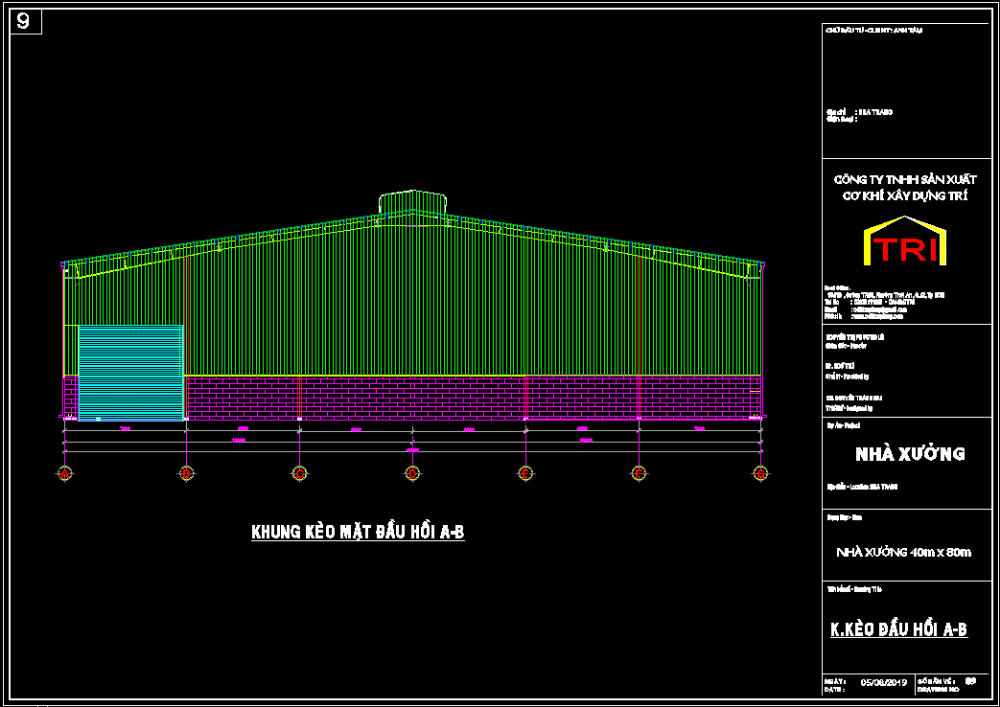Click the drawing number label in title block
This screenshot has height=707, width=1000.
click(x=938, y=685)
